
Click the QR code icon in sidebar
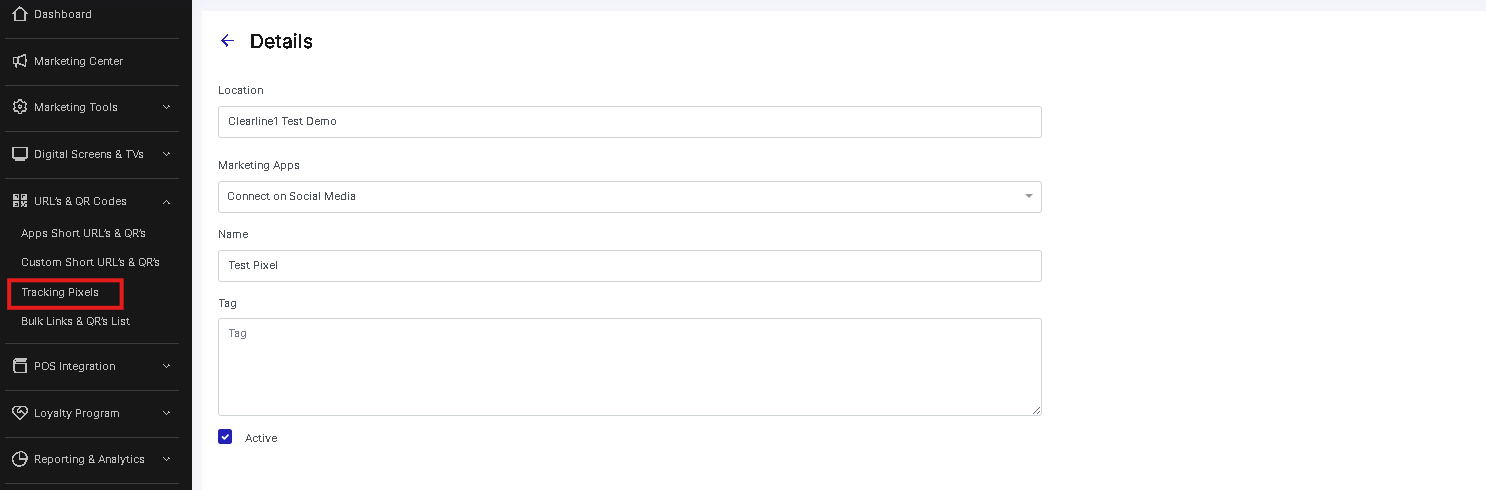click(19, 201)
